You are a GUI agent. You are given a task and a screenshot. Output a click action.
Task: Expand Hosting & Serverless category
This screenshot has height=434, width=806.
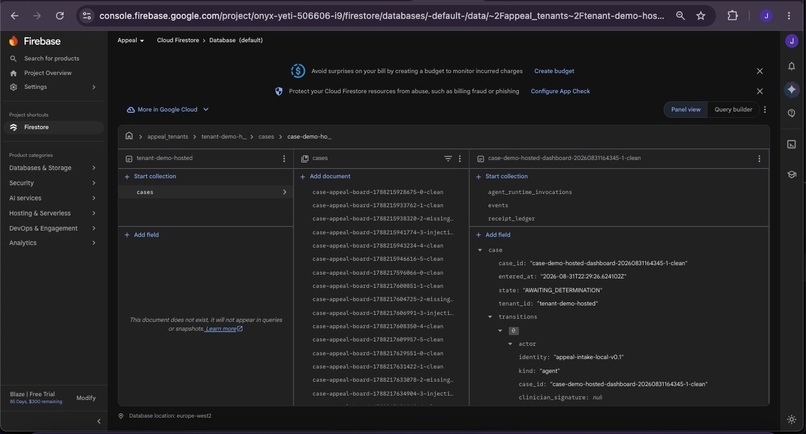[x=52, y=213]
